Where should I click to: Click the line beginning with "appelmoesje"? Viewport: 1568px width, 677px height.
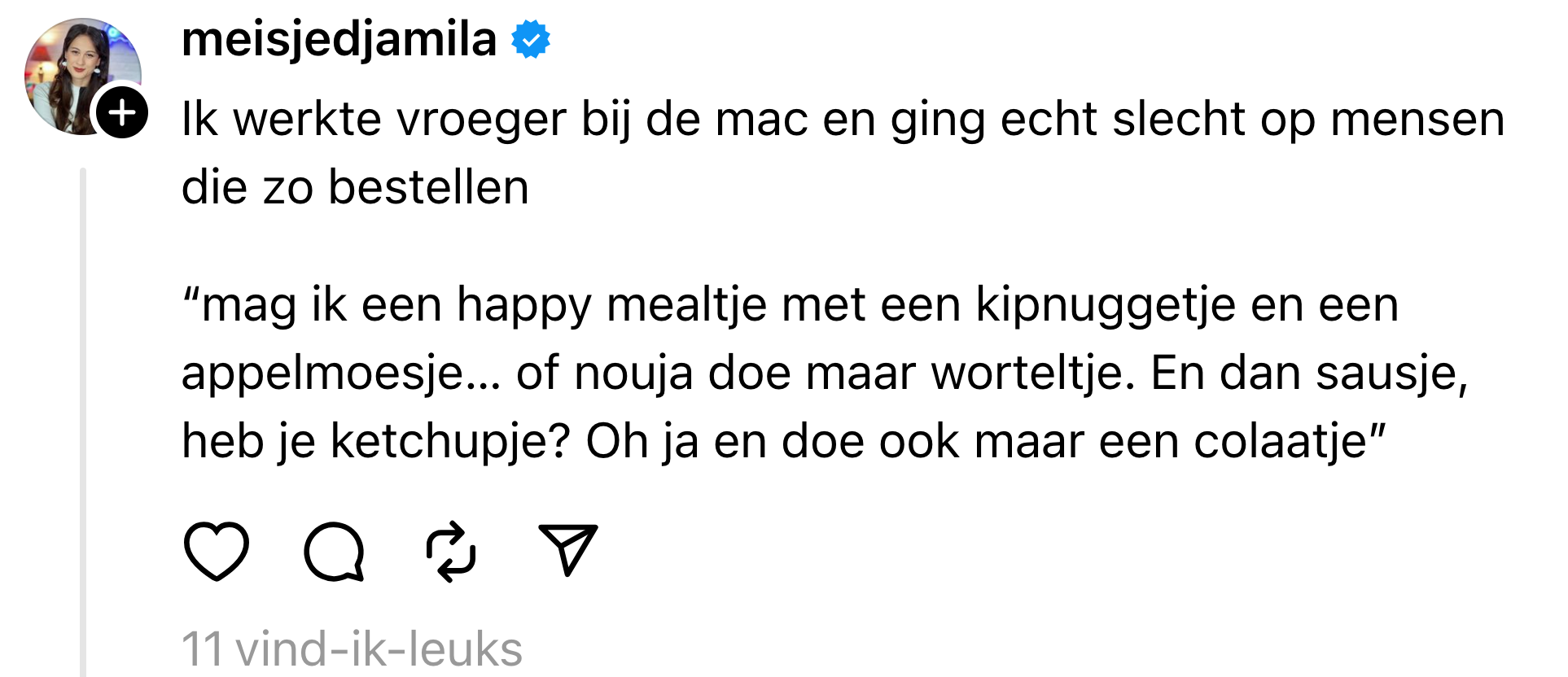coord(824,373)
